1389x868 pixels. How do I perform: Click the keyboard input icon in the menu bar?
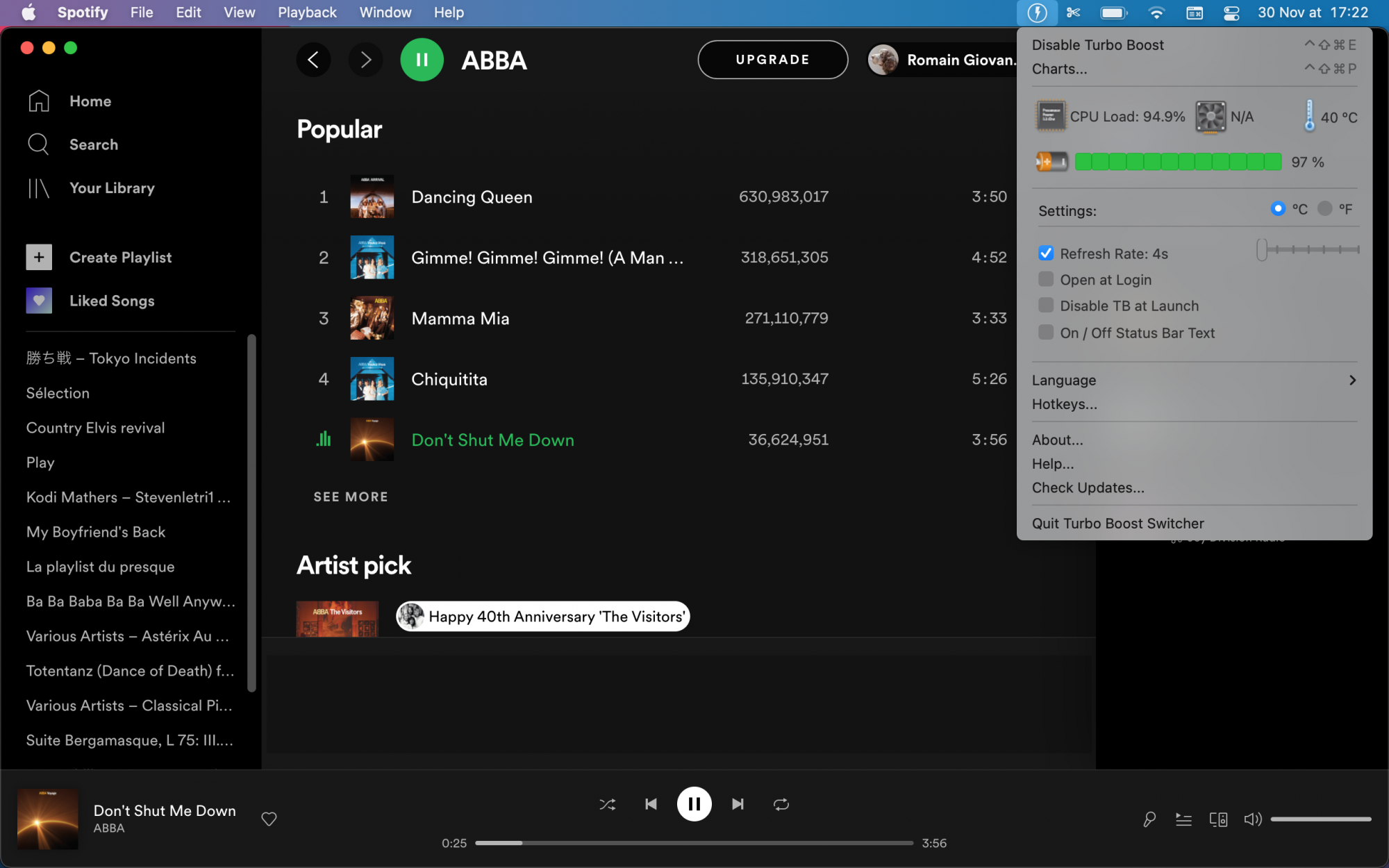tap(1195, 12)
